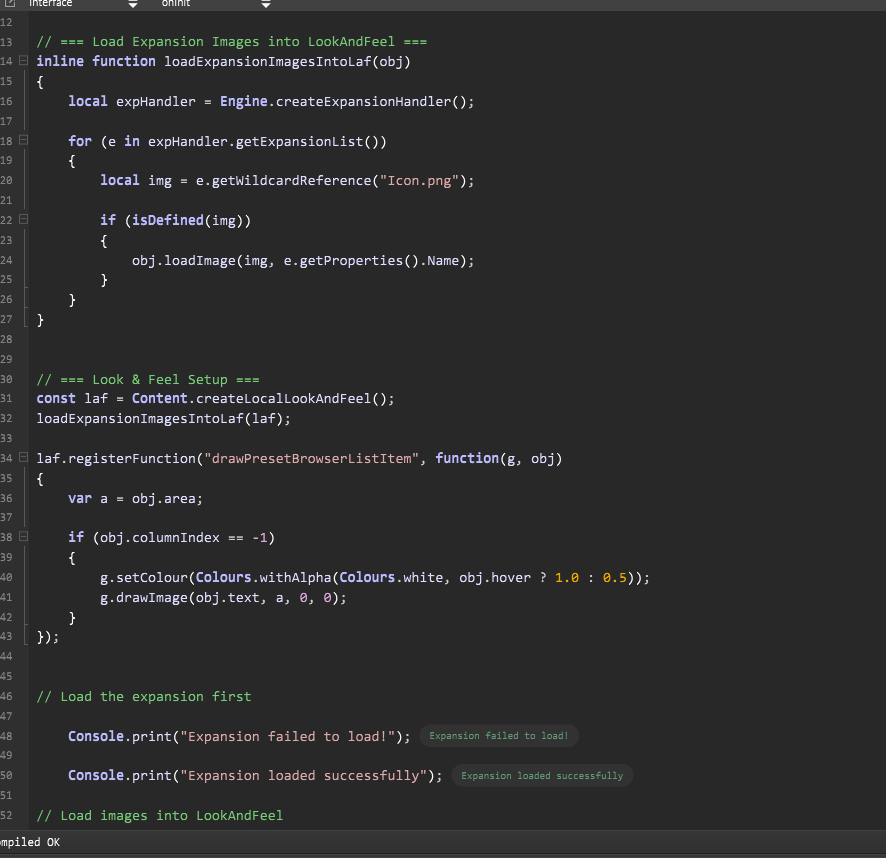Fold the obj.columnIndex if block
Screen dimensions: 886x858
click(x=23, y=537)
